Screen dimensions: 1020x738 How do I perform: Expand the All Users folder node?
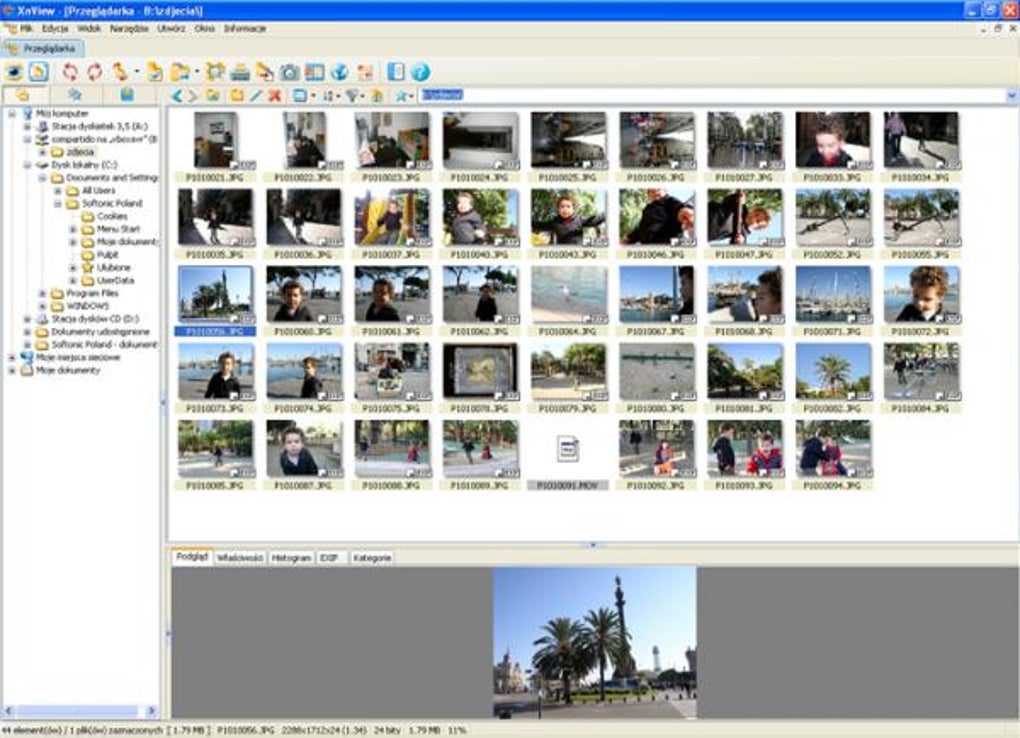pyautogui.click(x=58, y=191)
